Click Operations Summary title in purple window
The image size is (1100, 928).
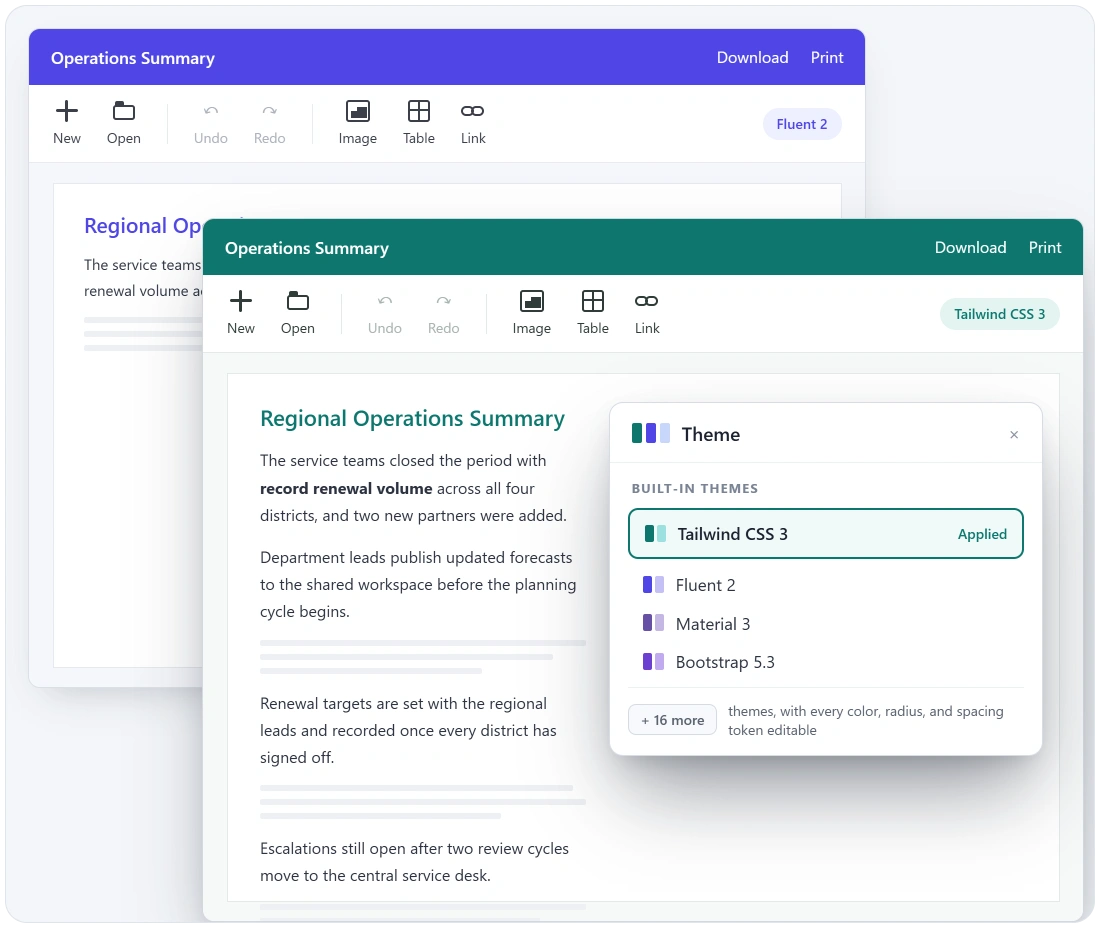(x=133, y=58)
